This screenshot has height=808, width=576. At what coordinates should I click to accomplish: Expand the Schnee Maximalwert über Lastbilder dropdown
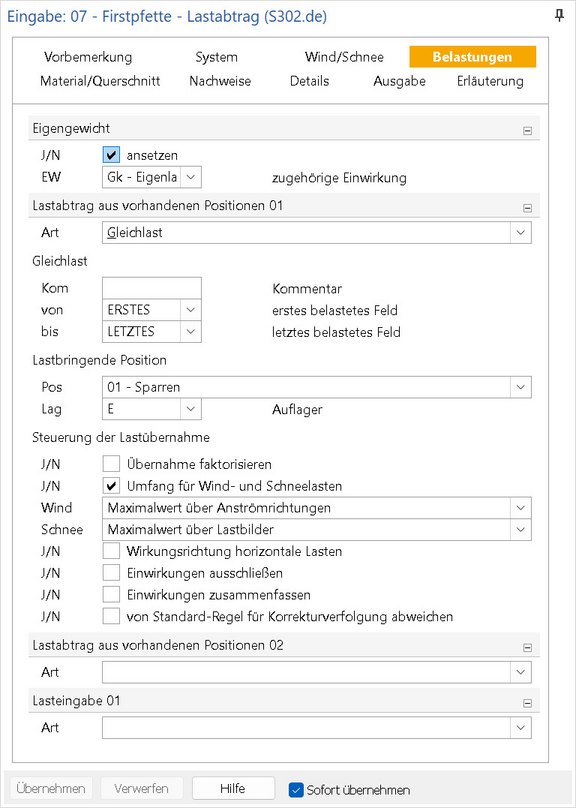tap(317, 530)
